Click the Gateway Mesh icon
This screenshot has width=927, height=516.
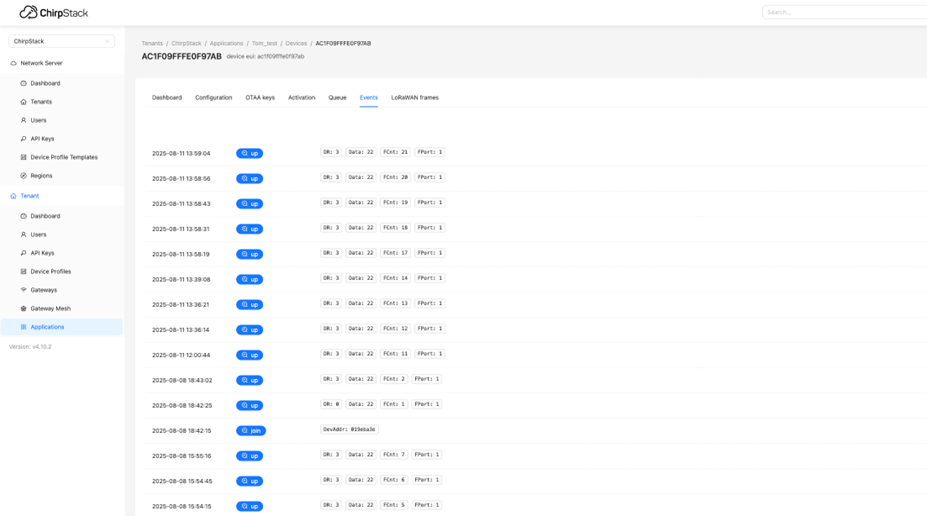point(23,309)
